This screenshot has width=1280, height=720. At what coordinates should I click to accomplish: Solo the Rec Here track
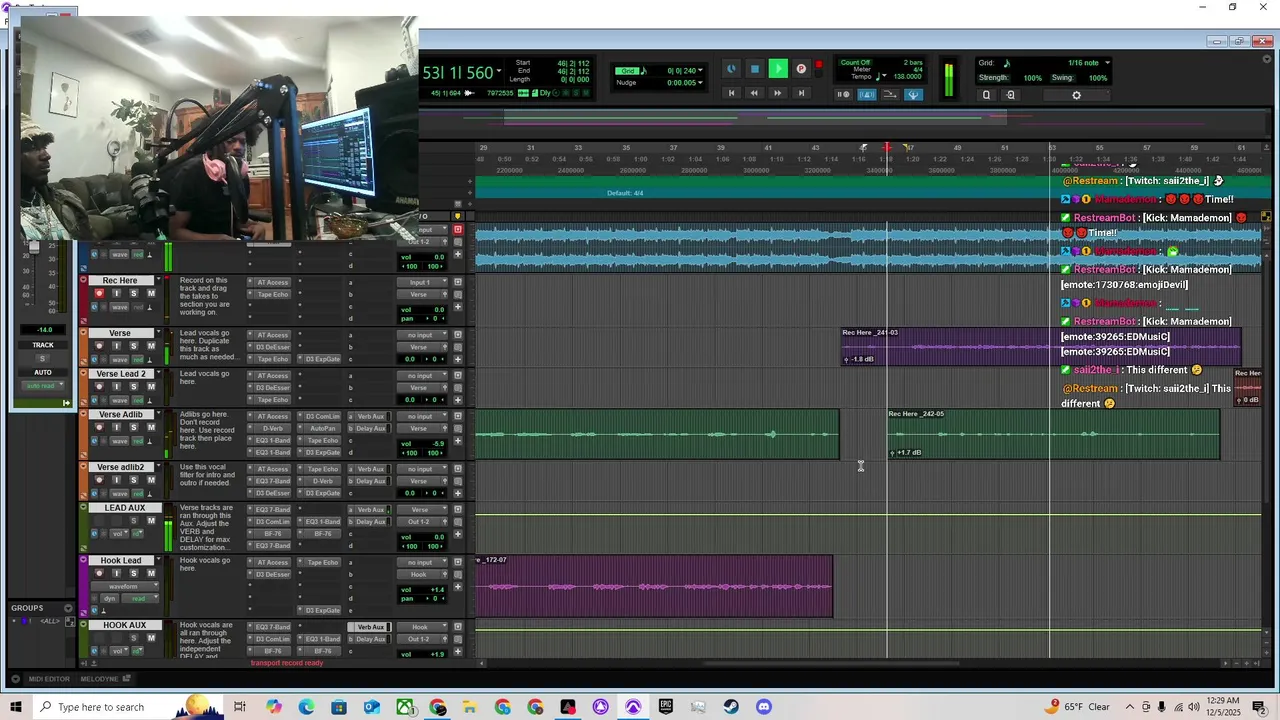(x=134, y=293)
